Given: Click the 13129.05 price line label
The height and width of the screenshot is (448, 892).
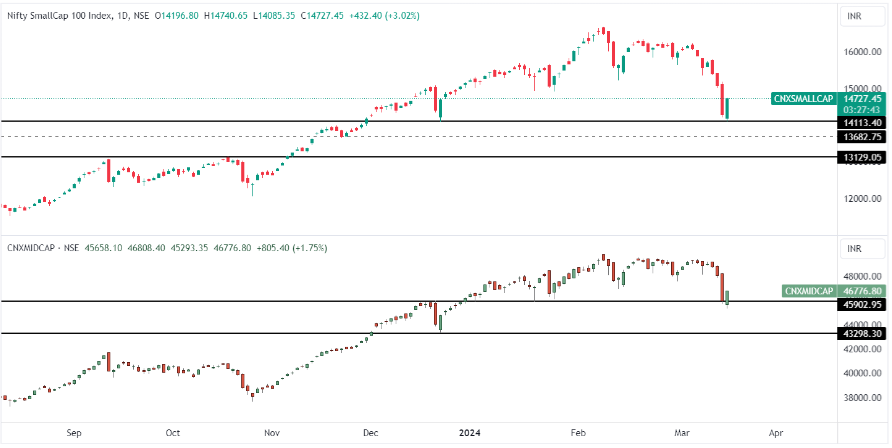Looking at the screenshot, I should coord(862,157).
